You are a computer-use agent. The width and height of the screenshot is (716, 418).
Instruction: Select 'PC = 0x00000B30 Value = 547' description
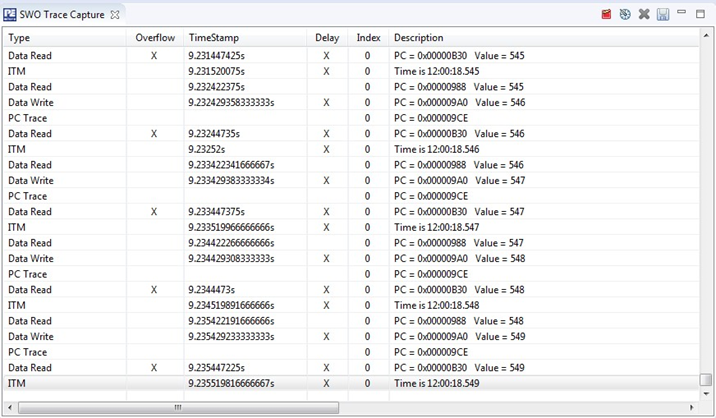click(x=459, y=212)
